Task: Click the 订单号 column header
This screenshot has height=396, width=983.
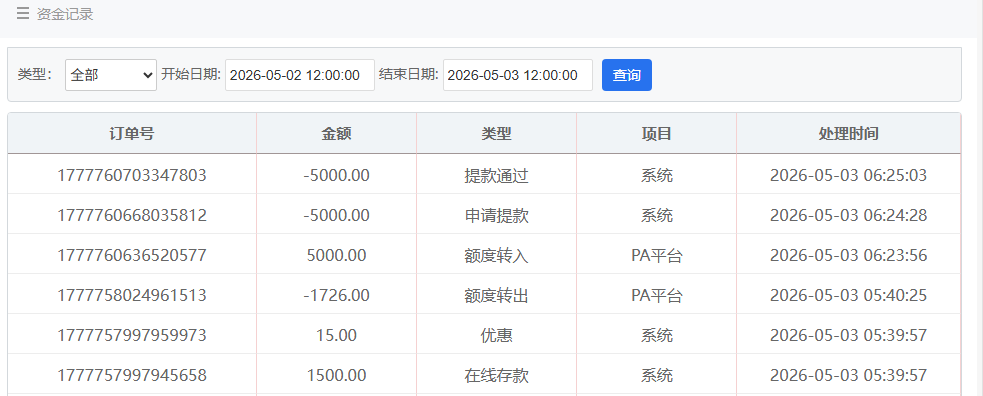Action: click(x=132, y=133)
